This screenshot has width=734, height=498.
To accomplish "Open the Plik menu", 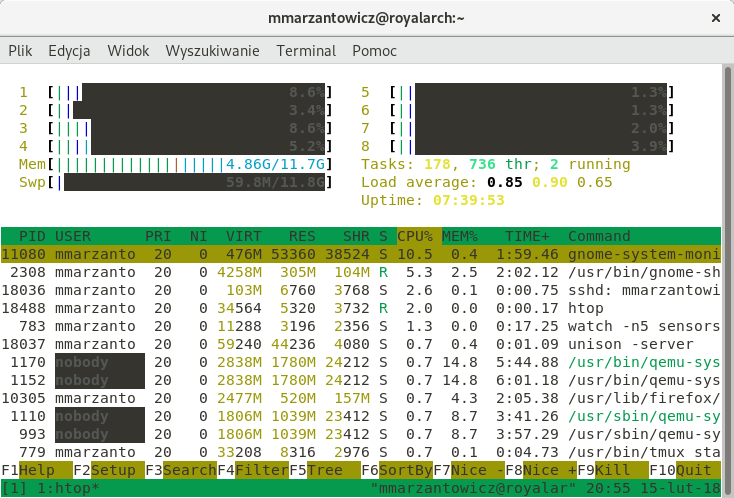I will [x=20, y=51].
